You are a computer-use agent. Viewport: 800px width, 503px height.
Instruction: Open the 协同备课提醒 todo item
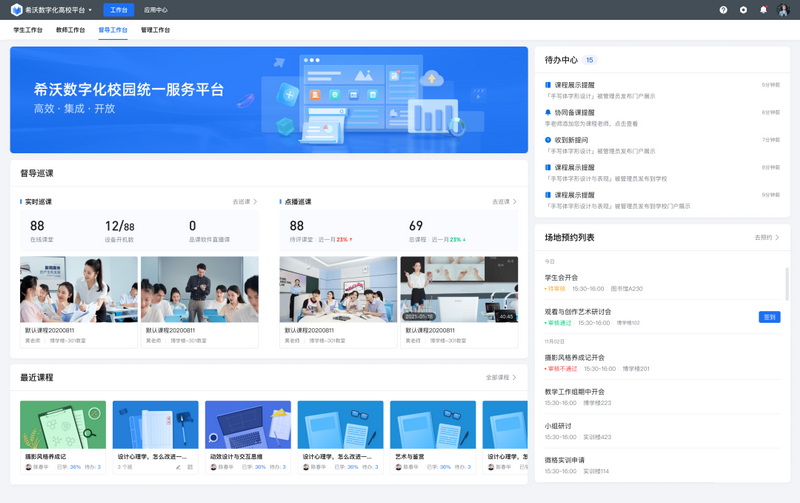coord(662,118)
